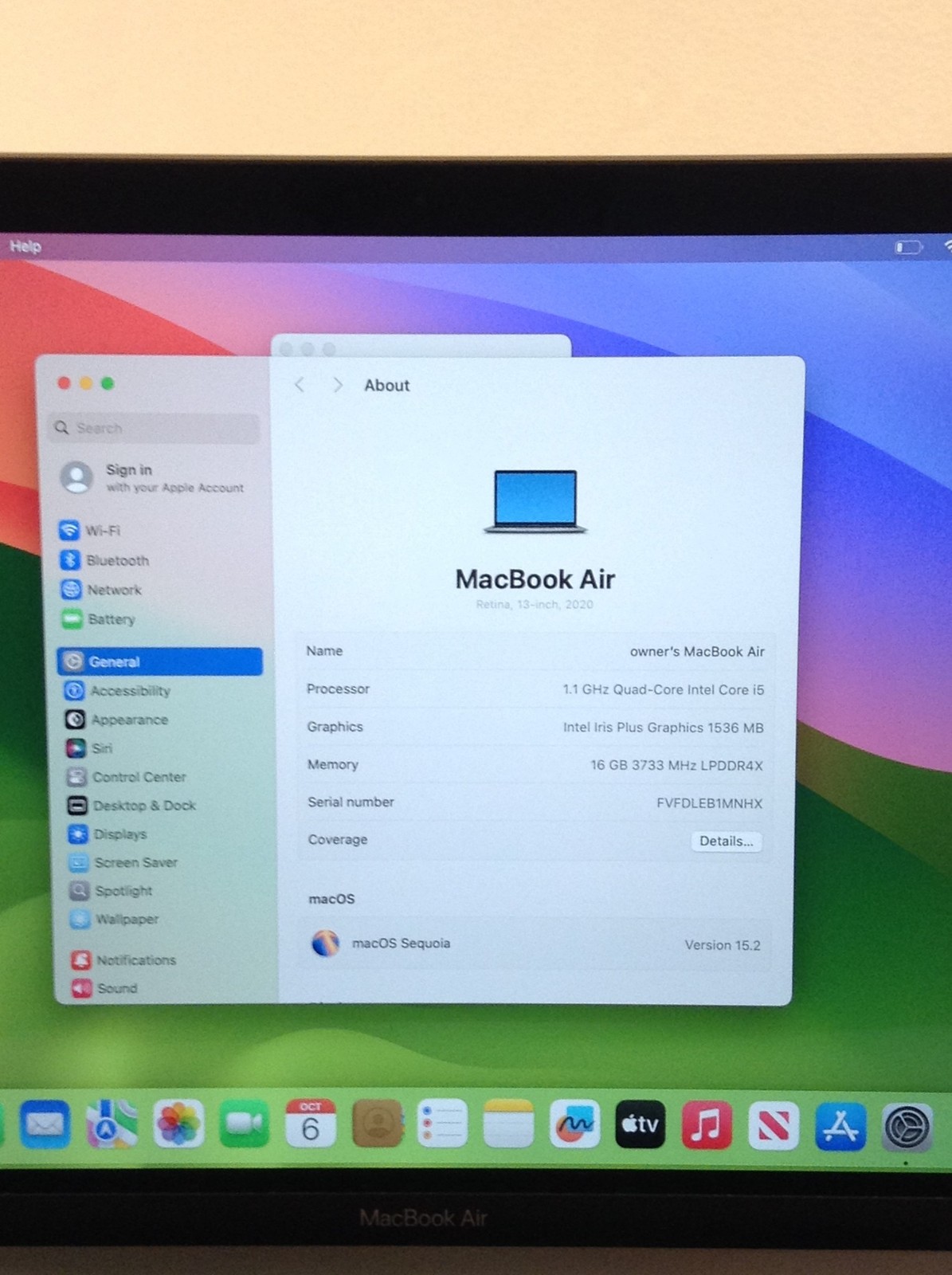Viewport: 952px width, 1275px height.
Task: Click the battery status icon in menu bar
Action: point(908,247)
